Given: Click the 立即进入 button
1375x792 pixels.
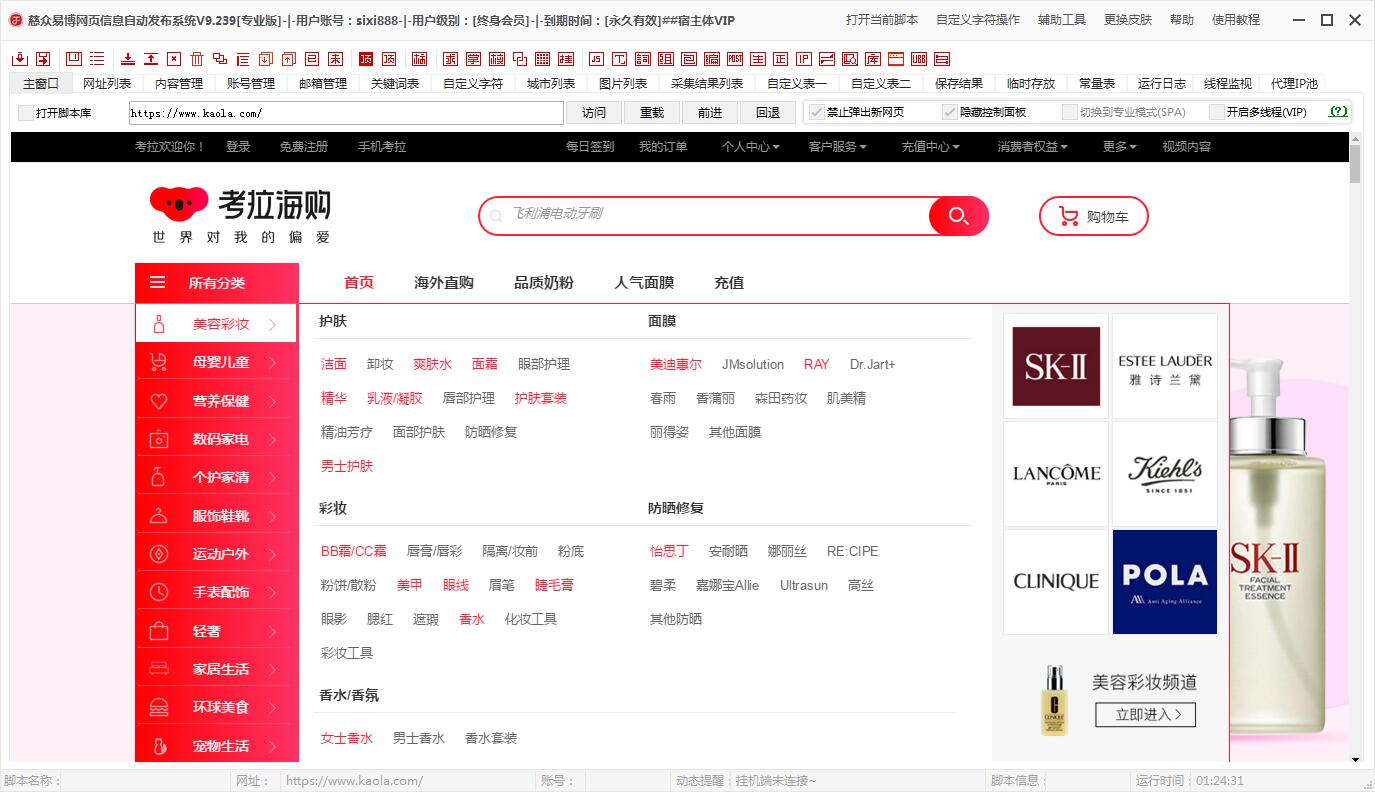Looking at the screenshot, I should pos(1146,715).
